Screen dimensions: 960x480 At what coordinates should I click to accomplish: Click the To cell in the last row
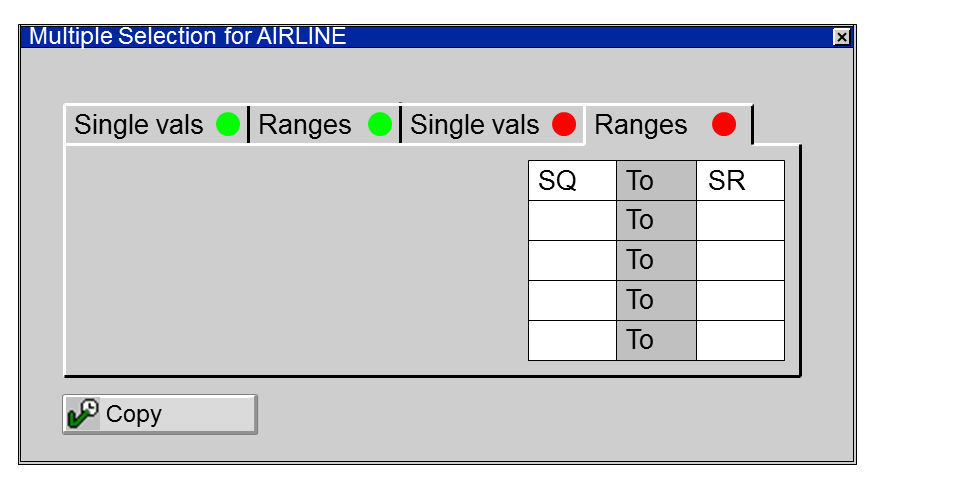tap(656, 341)
